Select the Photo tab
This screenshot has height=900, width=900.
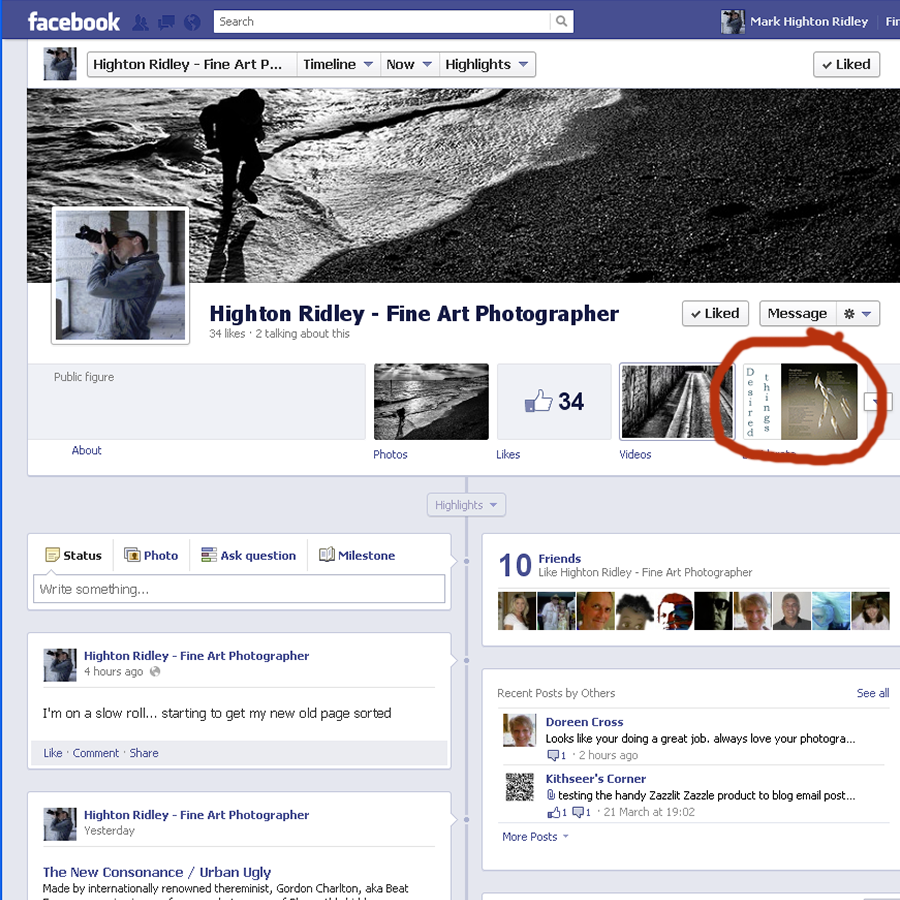[152, 556]
